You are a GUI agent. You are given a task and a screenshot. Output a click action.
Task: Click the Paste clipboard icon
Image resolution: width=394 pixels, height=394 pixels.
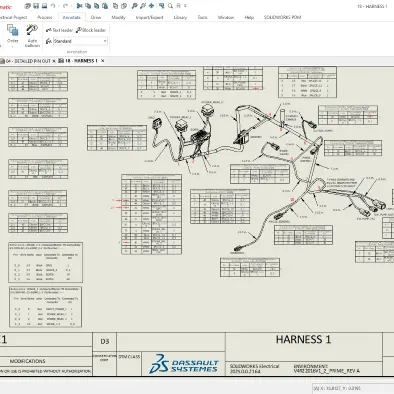(x=105, y=6)
